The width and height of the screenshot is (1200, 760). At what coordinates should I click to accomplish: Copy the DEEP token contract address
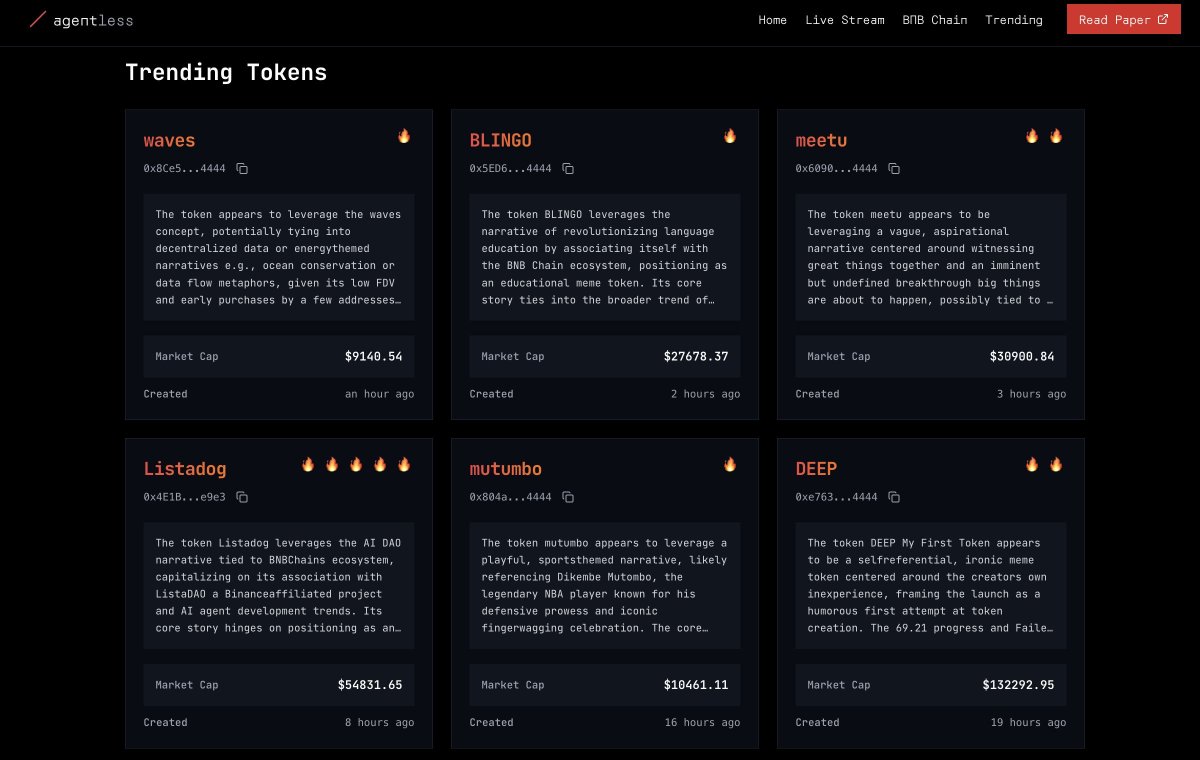pos(893,497)
